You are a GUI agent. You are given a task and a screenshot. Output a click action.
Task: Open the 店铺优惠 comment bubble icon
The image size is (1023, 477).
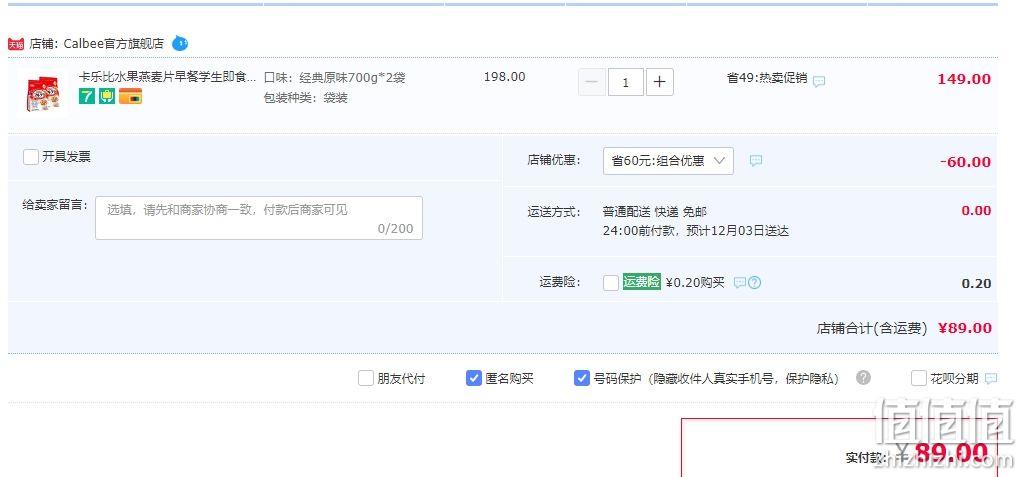(x=756, y=160)
